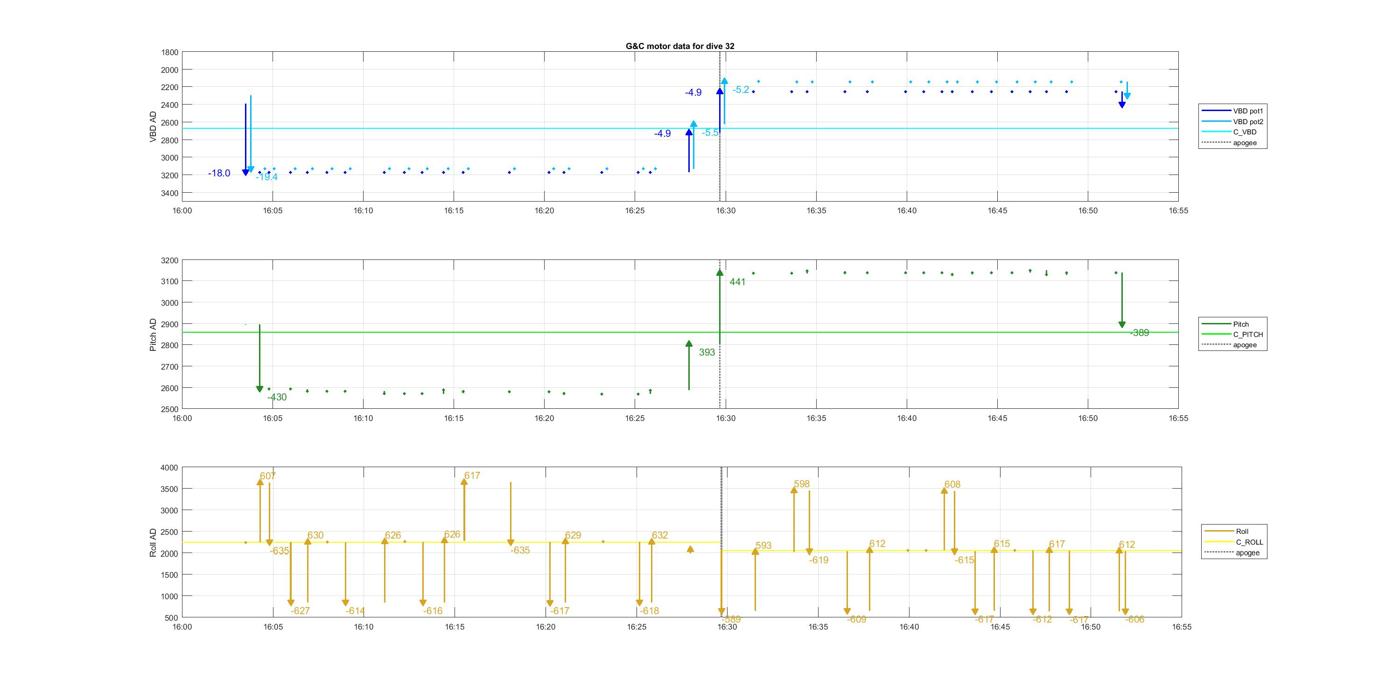Click the '-612' roll data label
Viewport: 1400px width, 693px height.
coord(1043,620)
